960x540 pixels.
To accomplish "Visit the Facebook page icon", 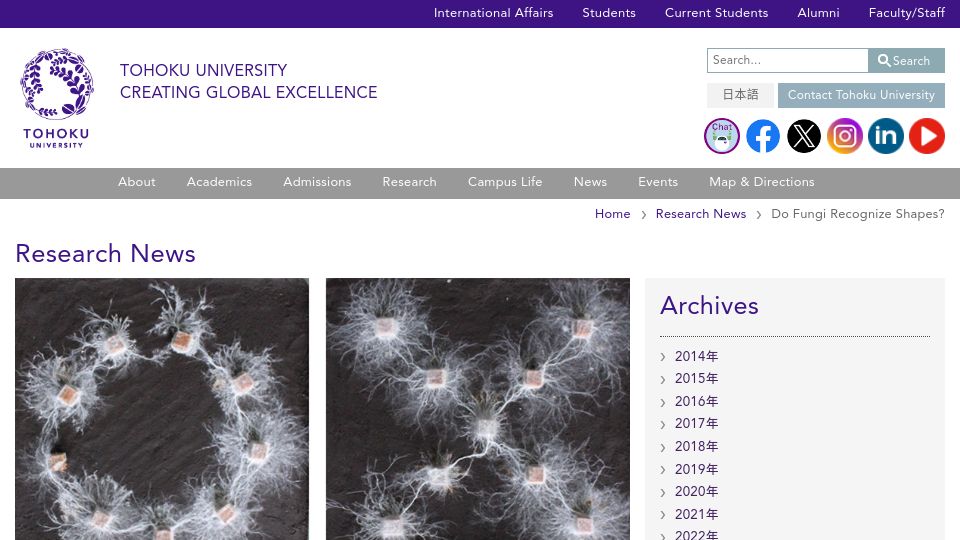I will [763, 136].
